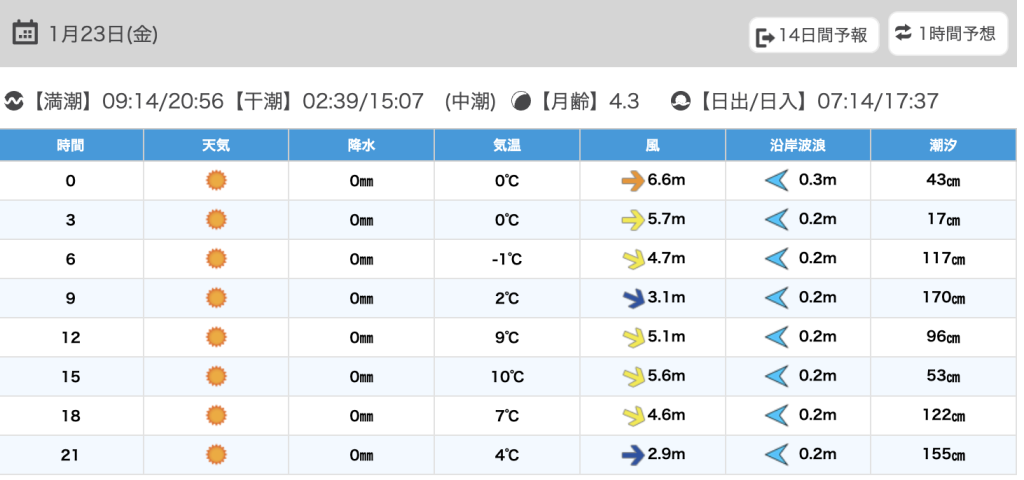Click the sunny icon in the 12時 row
1024x480 pixels.
(216, 337)
